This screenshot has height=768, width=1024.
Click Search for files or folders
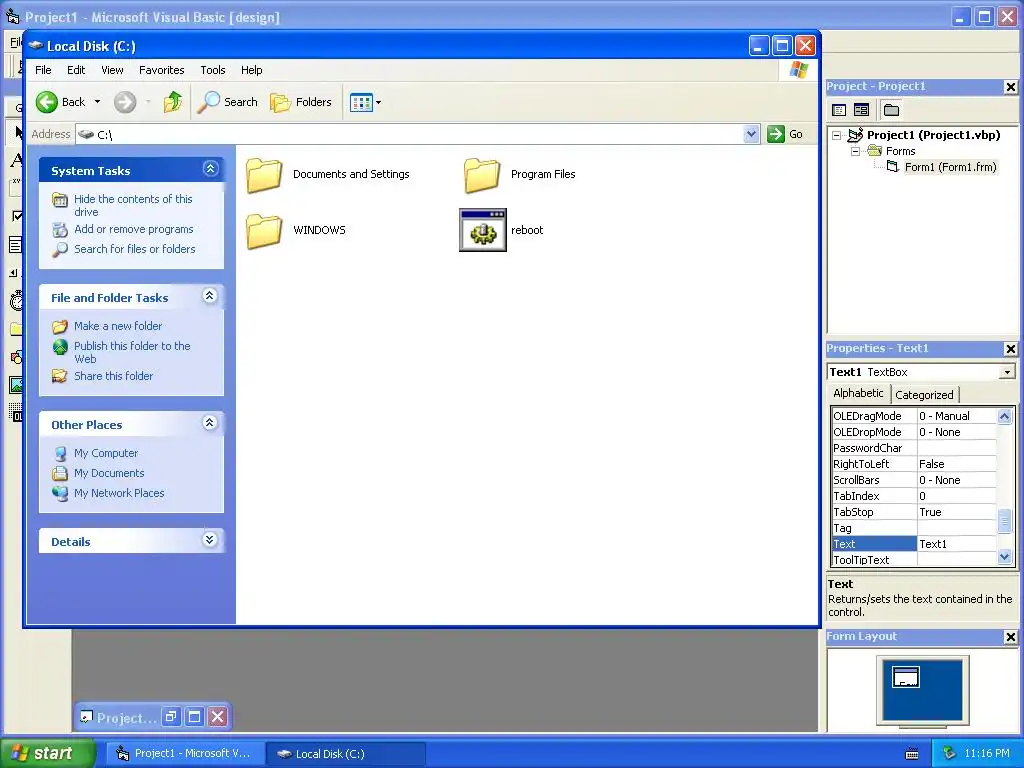pos(135,249)
